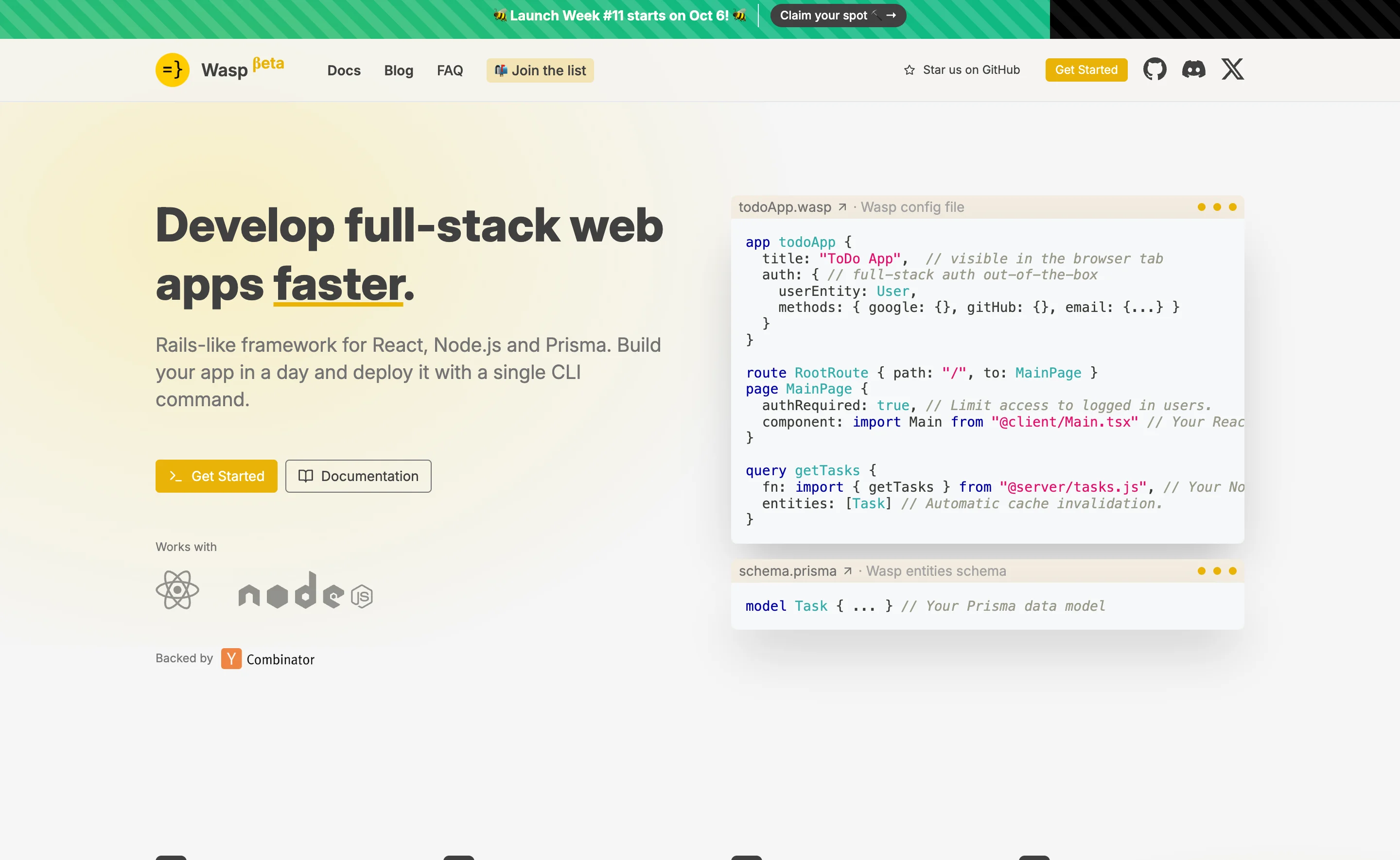Click the header Get Started button
This screenshot has width=1400, height=860.
(1086, 70)
